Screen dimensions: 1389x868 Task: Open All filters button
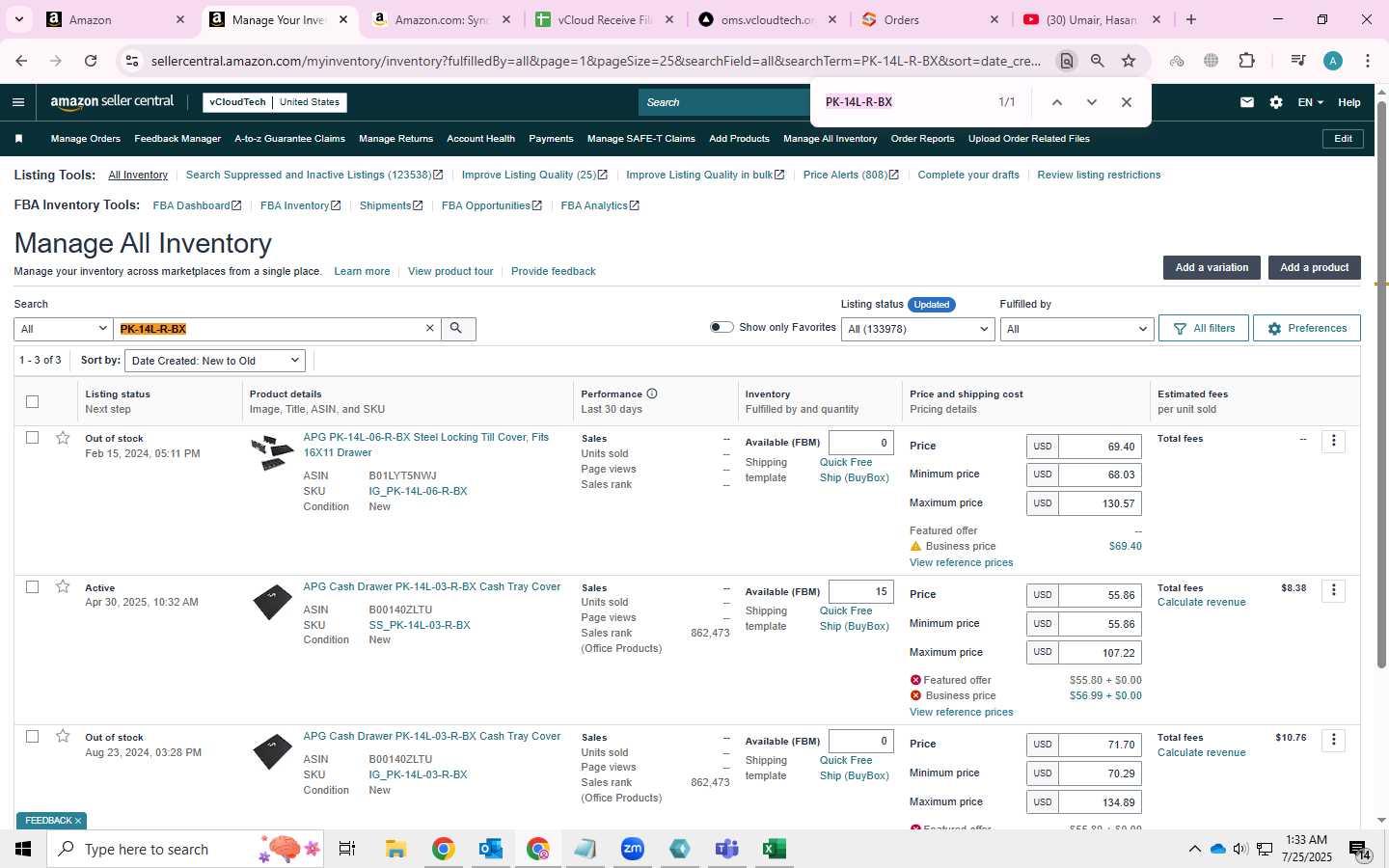coord(1204,329)
